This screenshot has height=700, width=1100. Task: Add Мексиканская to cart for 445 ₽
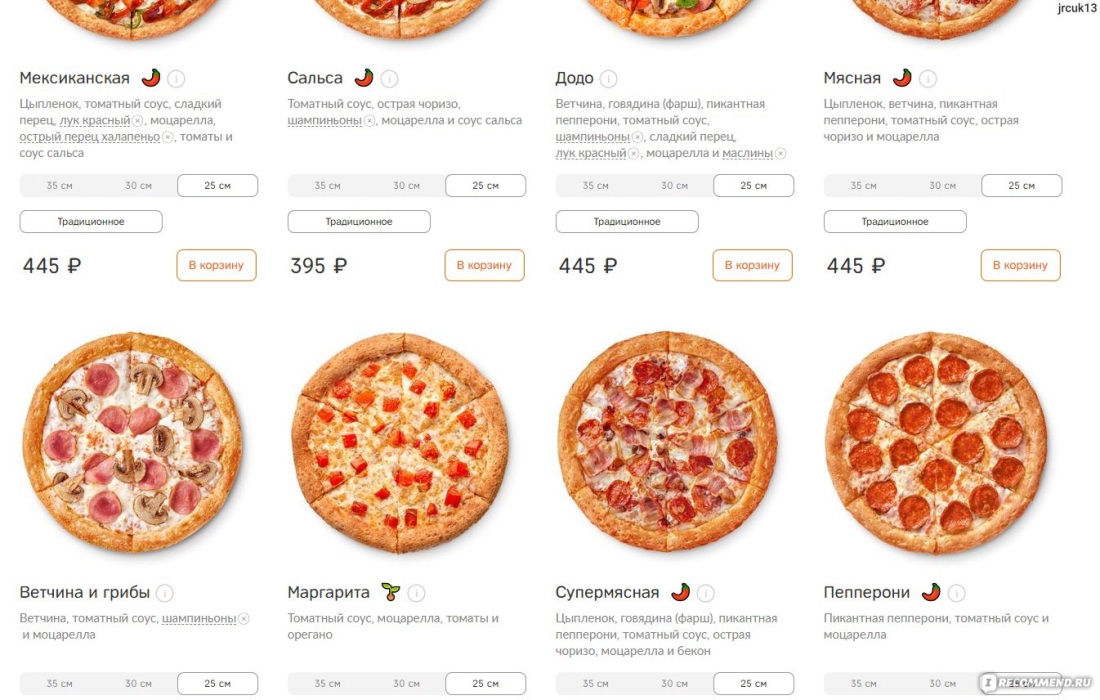pyautogui.click(x=216, y=265)
